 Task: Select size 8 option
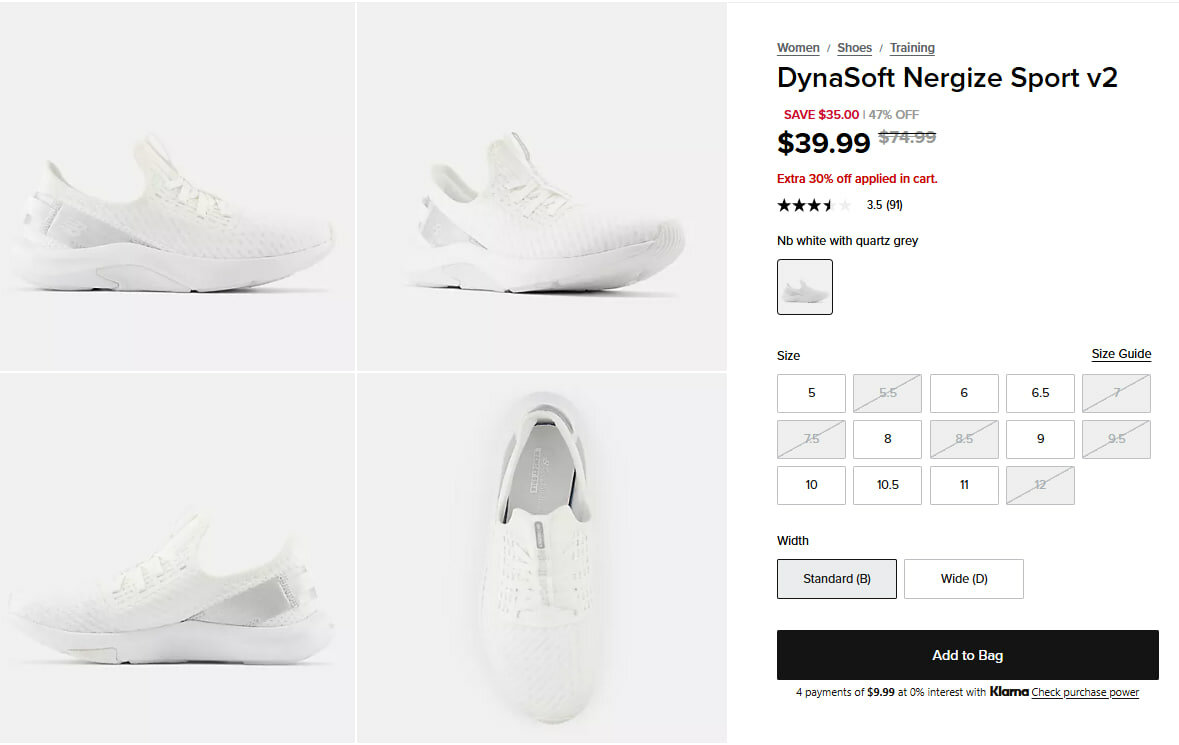click(887, 439)
